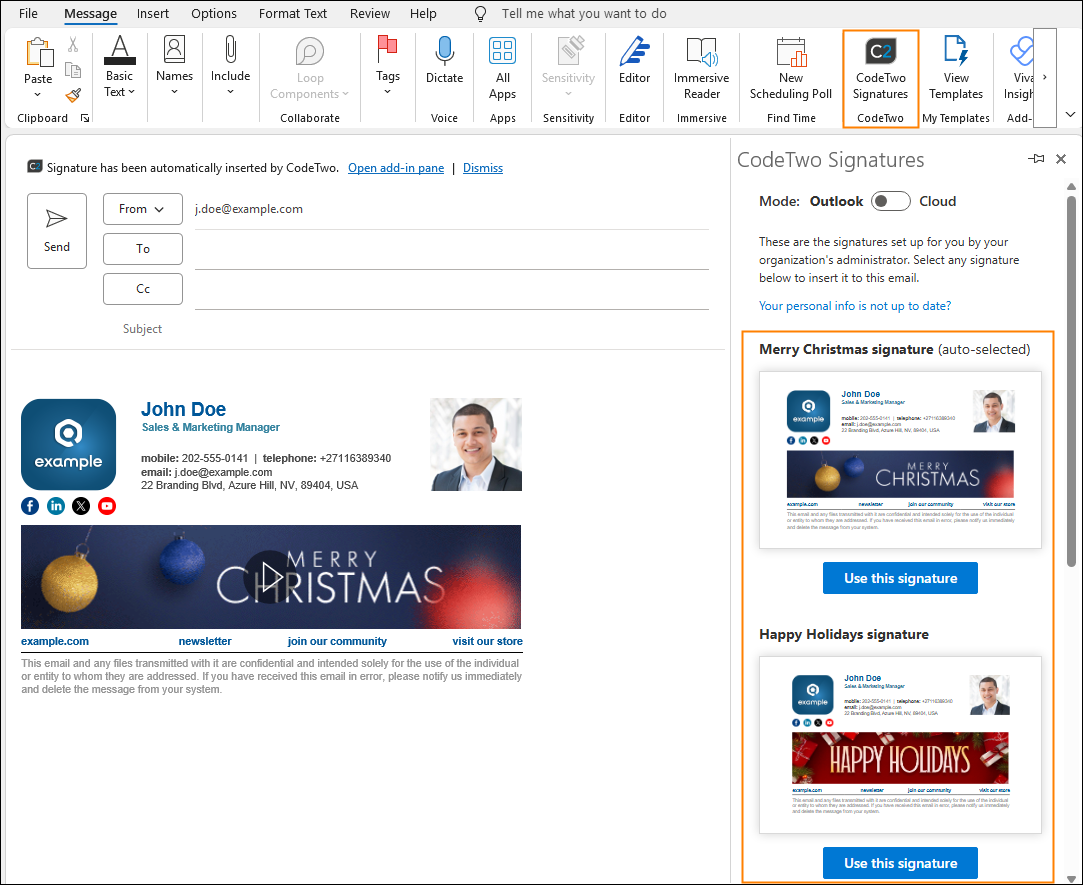Open the Include paperclip menu

[x=231, y=68]
